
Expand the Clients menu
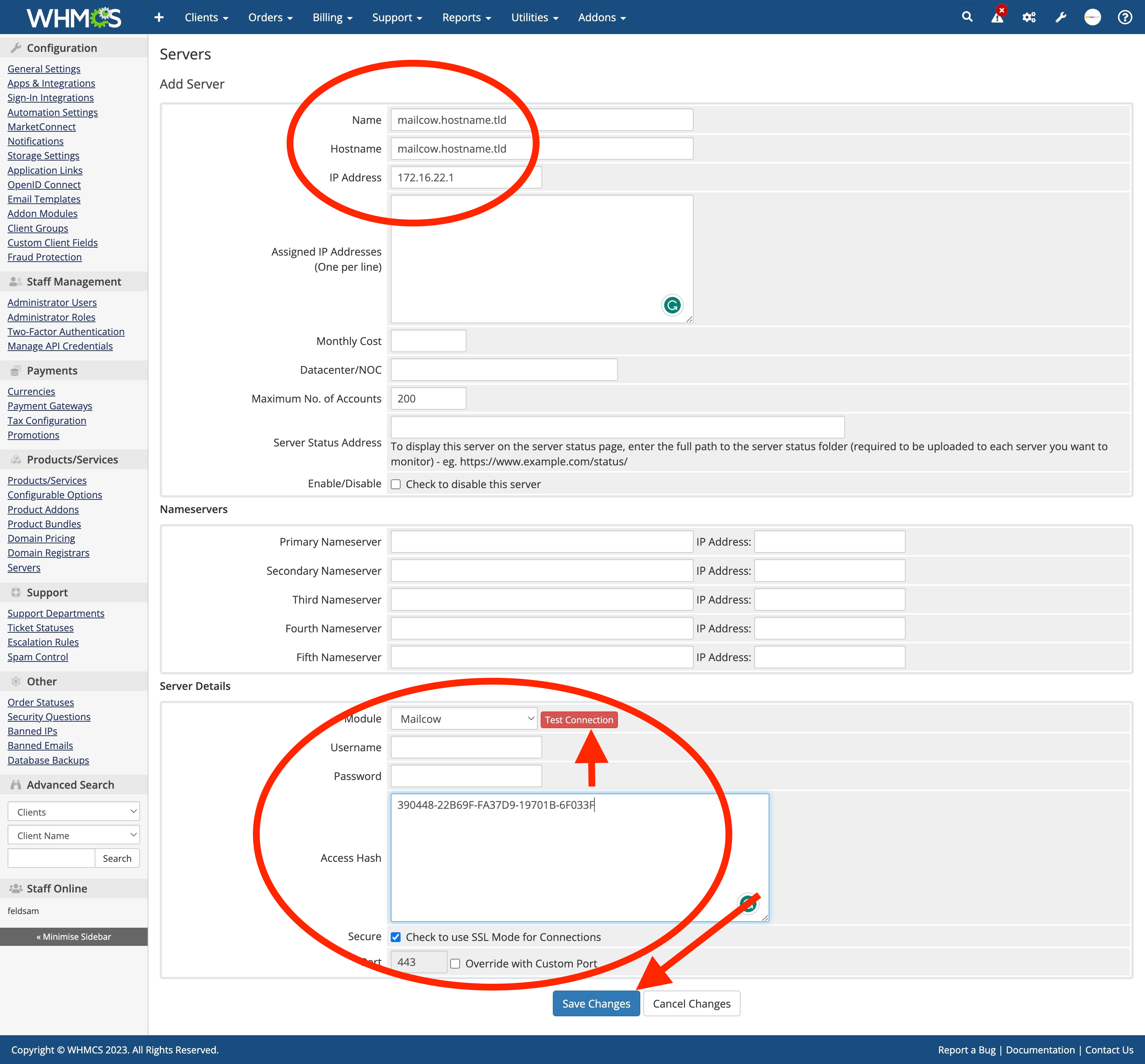tap(206, 18)
